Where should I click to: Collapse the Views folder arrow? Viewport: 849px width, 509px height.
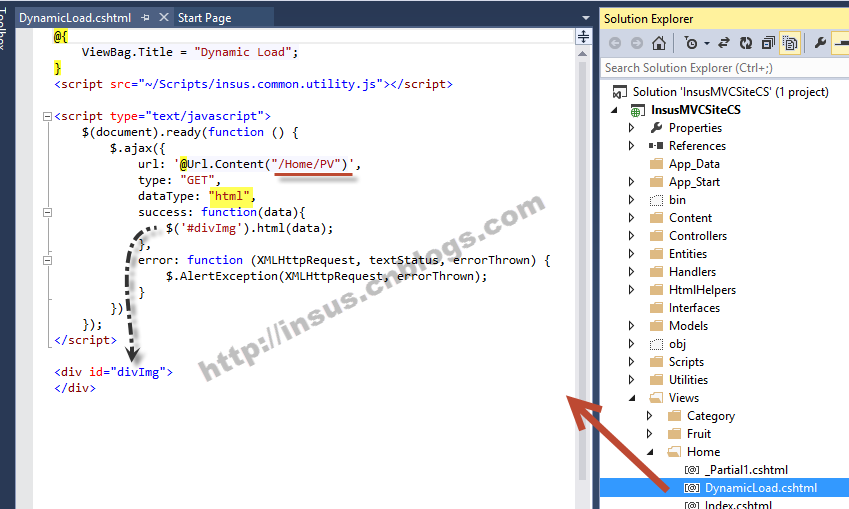(632, 398)
